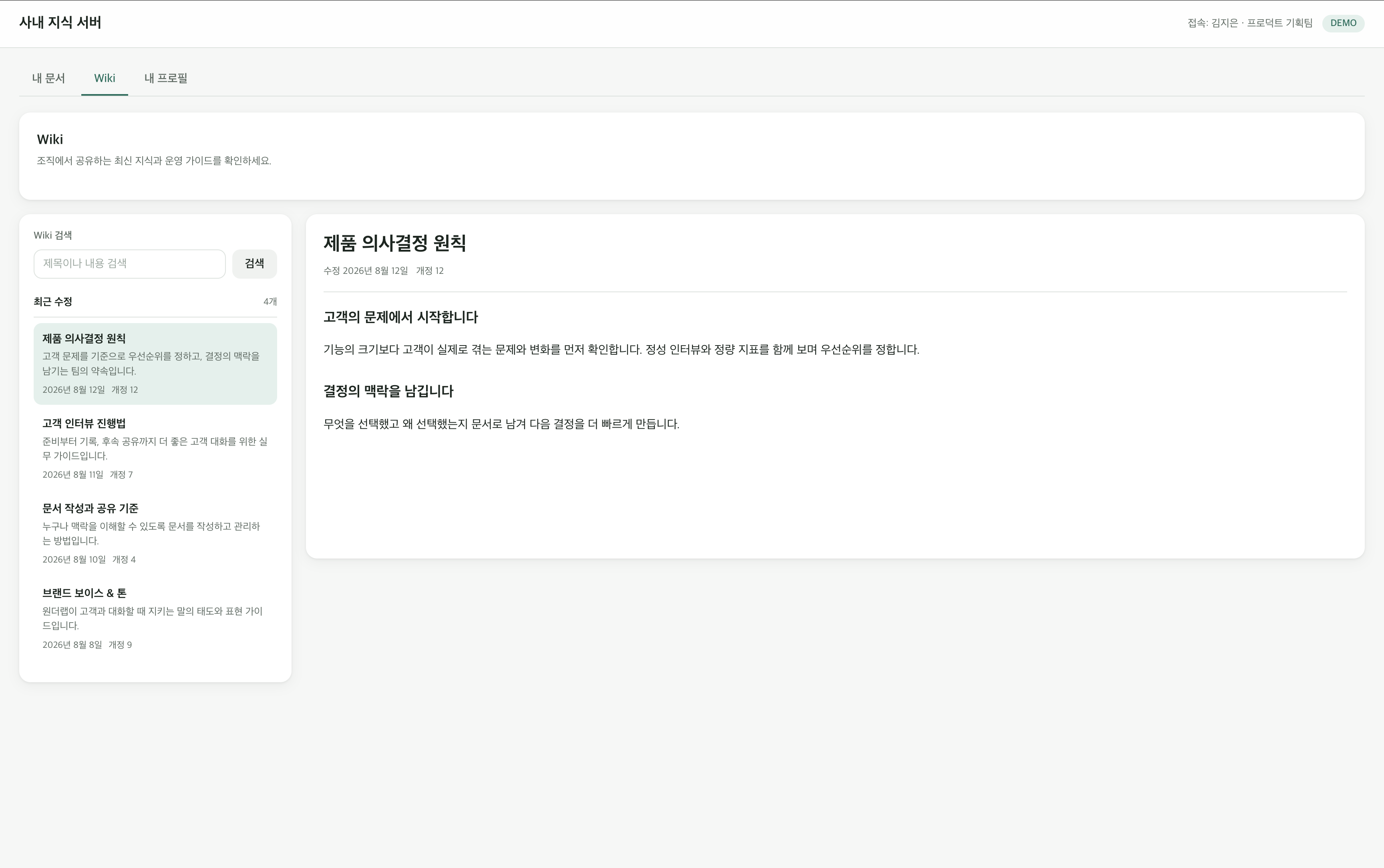Viewport: 1384px width, 868px height.
Task: Open the 내 프로필 tab
Action: click(x=166, y=78)
